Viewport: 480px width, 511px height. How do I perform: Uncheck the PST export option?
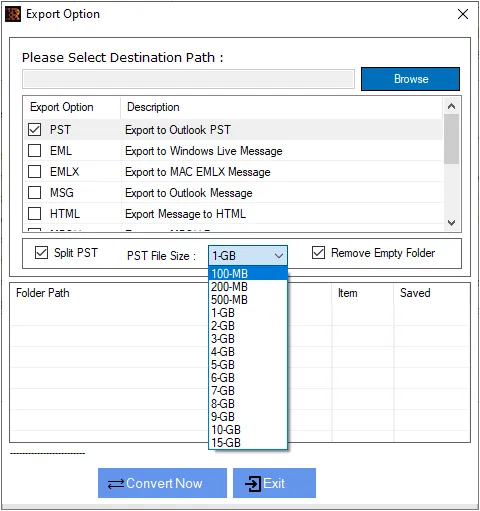pyautogui.click(x=35, y=130)
